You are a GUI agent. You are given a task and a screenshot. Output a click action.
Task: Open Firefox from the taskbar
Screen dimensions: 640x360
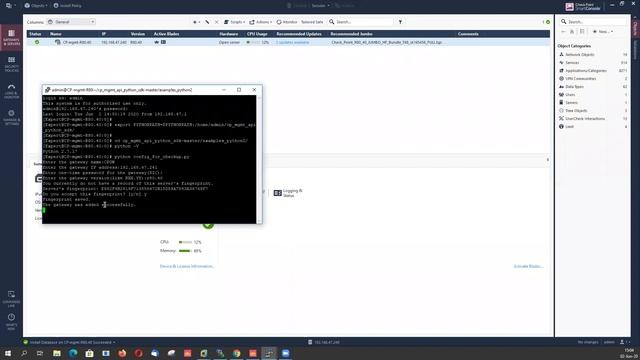tap(122, 353)
